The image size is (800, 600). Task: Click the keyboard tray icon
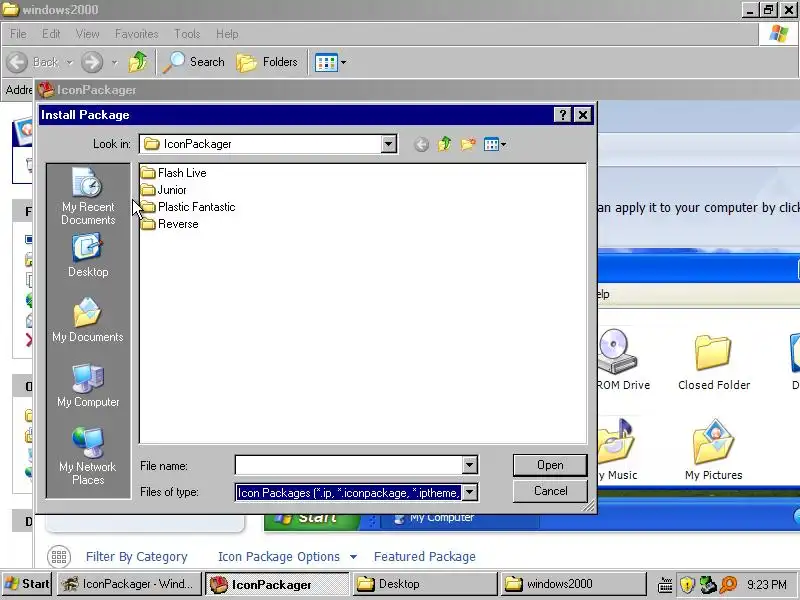click(665, 584)
